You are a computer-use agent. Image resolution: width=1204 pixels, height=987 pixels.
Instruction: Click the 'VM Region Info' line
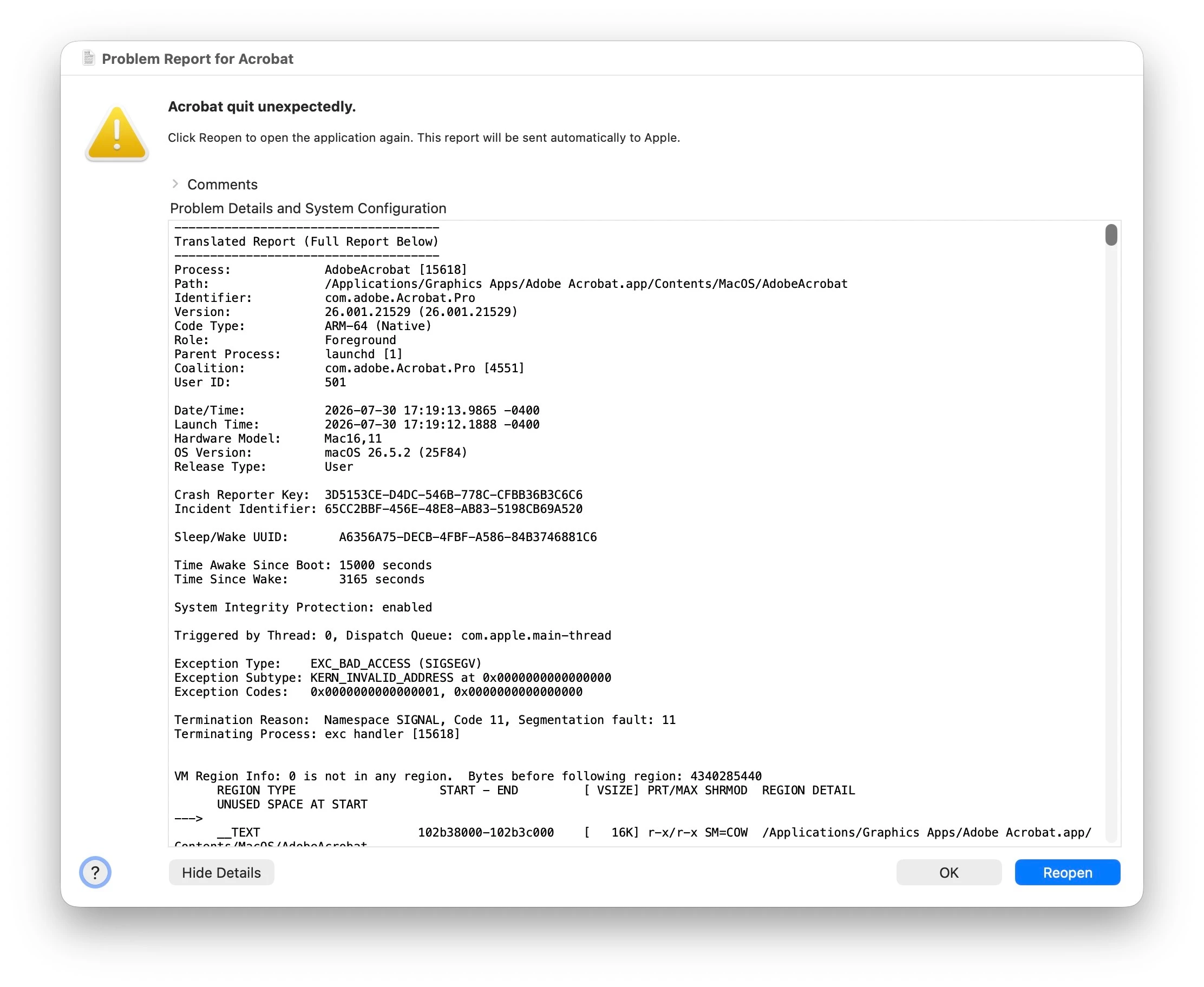[468, 776]
